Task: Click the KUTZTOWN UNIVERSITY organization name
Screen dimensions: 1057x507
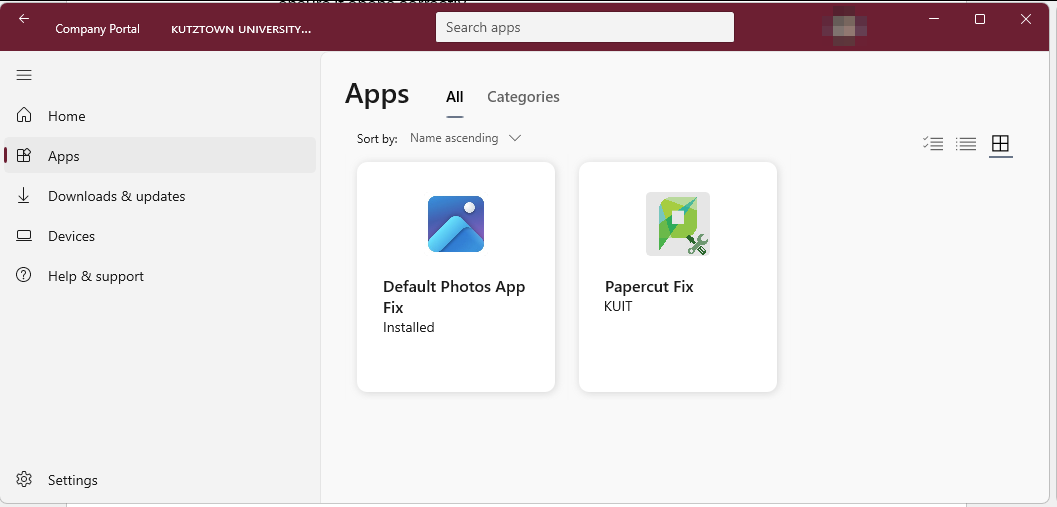Action: point(241,29)
